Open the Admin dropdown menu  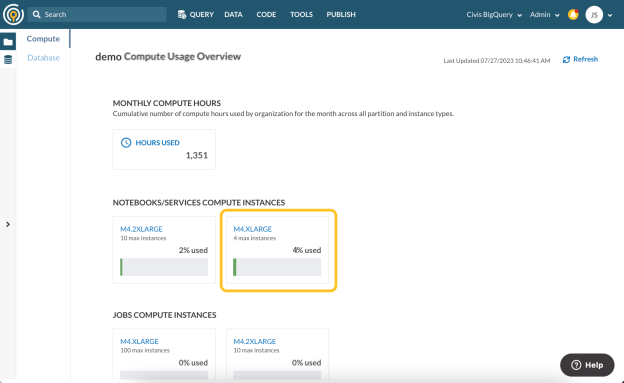pyautogui.click(x=544, y=15)
